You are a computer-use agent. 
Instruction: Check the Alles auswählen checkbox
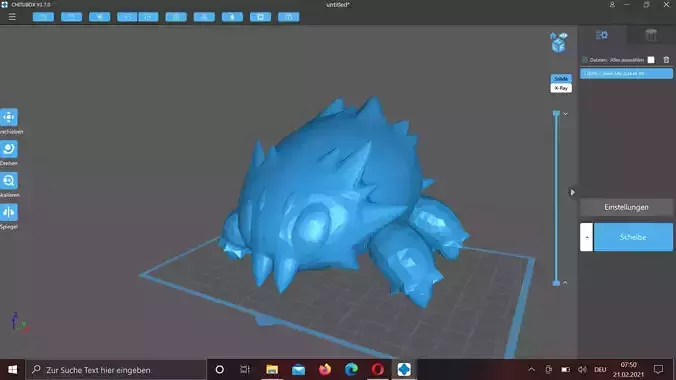[x=651, y=60]
